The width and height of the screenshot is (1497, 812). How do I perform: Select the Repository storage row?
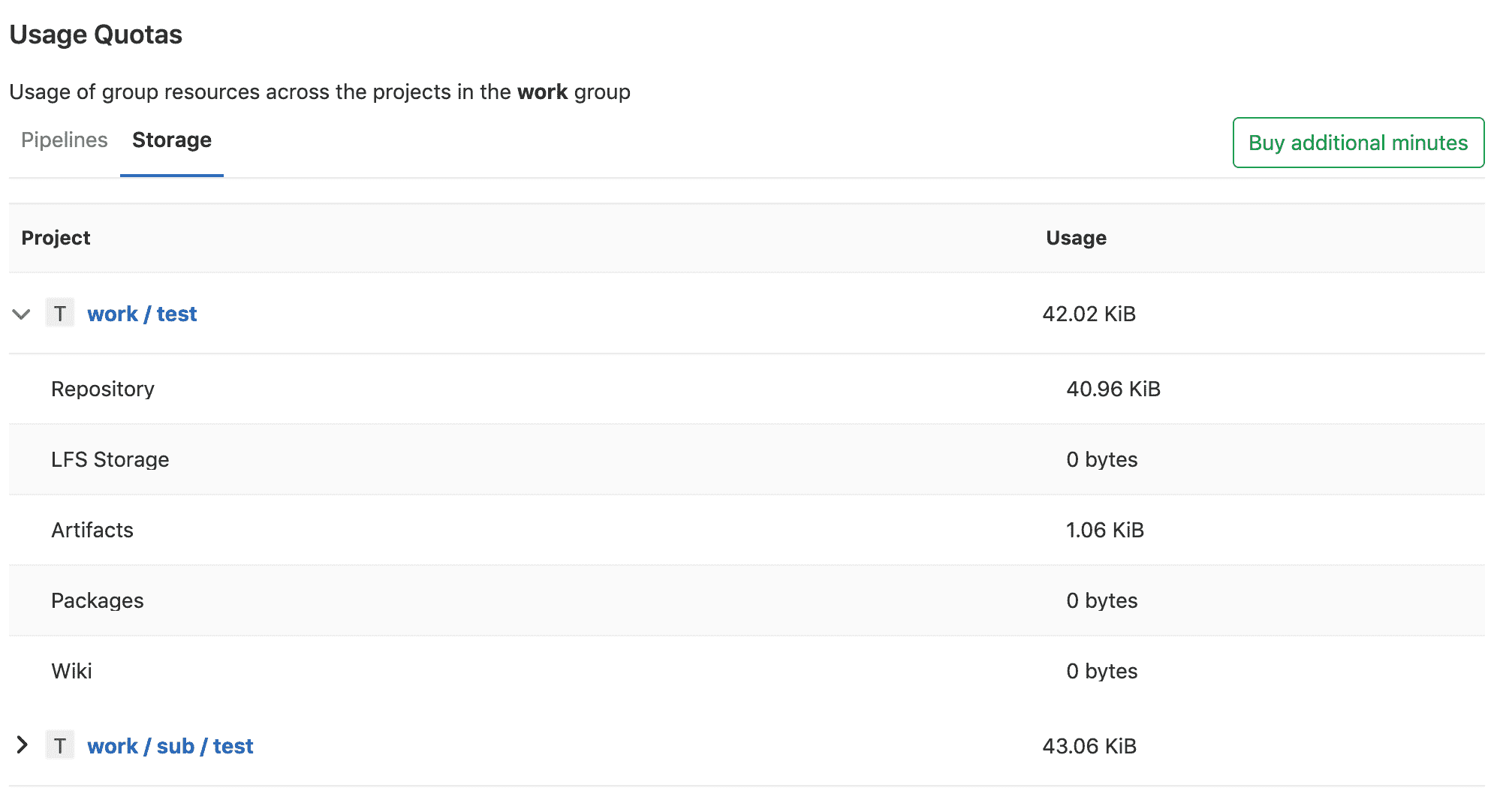[x=103, y=389]
